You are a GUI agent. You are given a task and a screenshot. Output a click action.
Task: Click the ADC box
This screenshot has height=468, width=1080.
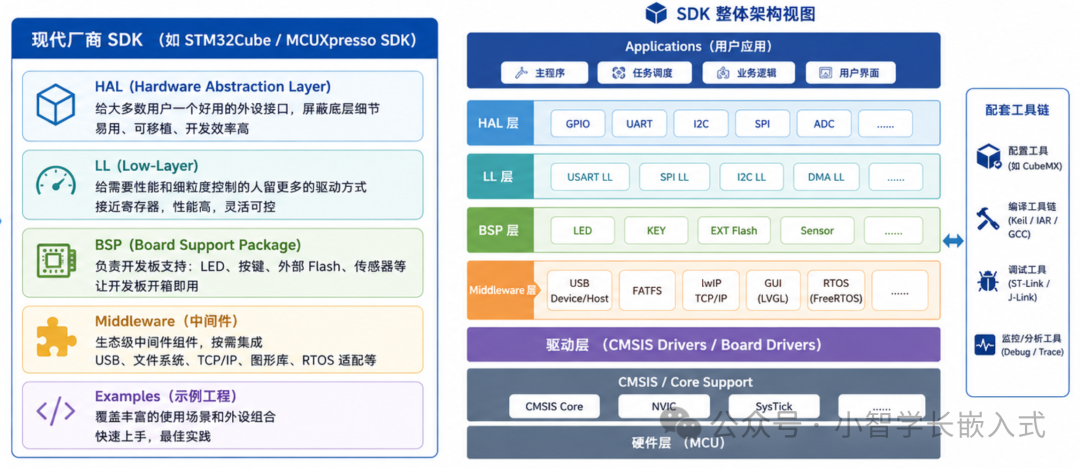(824, 124)
